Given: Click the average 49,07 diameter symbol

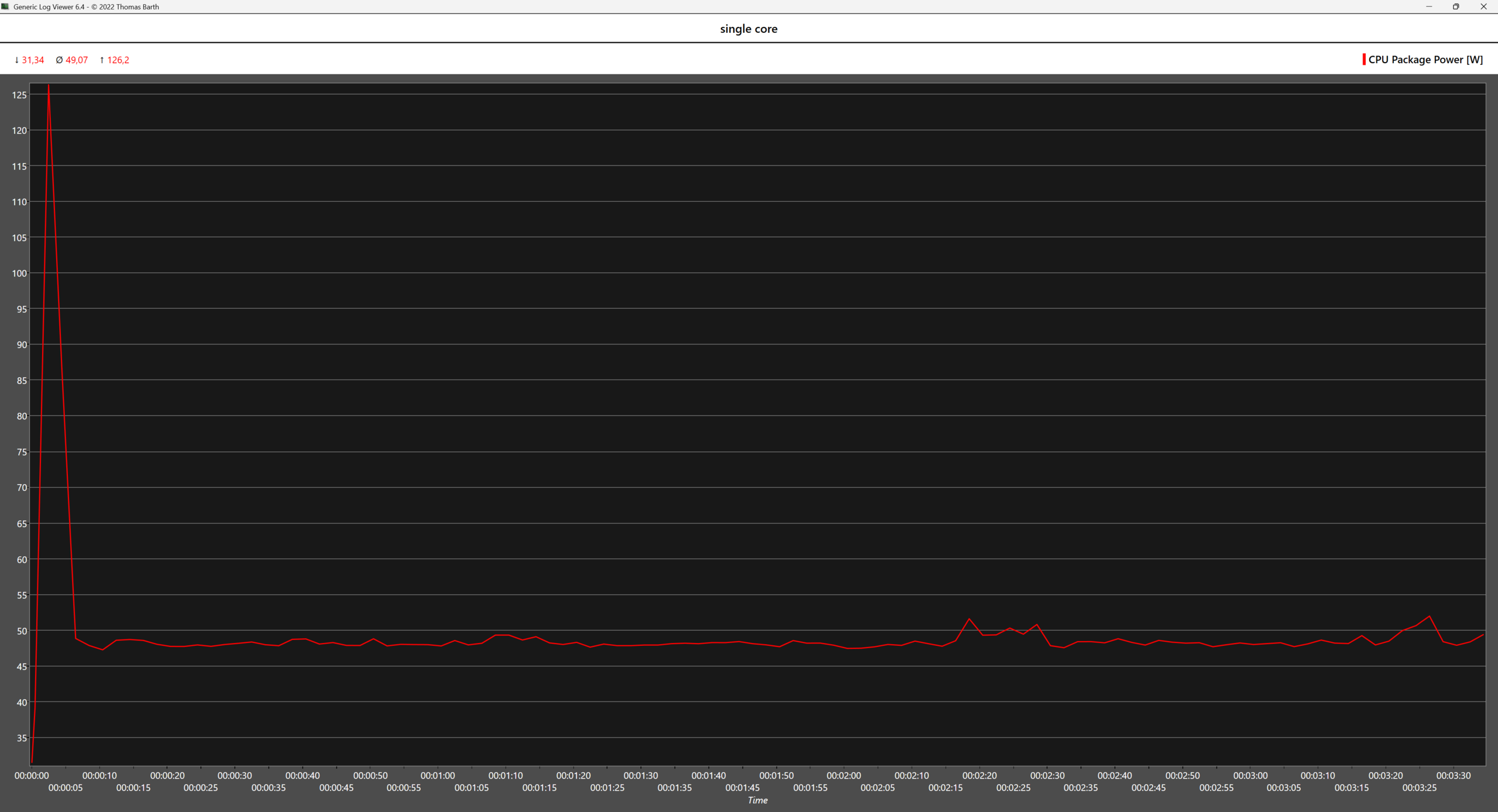Looking at the screenshot, I should tap(59, 60).
